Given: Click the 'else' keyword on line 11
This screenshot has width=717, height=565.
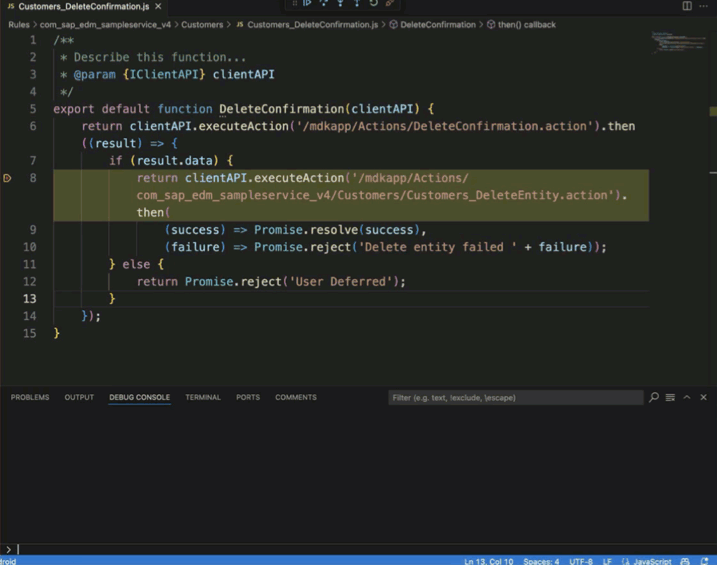Looking at the screenshot, I should point(136,264).
